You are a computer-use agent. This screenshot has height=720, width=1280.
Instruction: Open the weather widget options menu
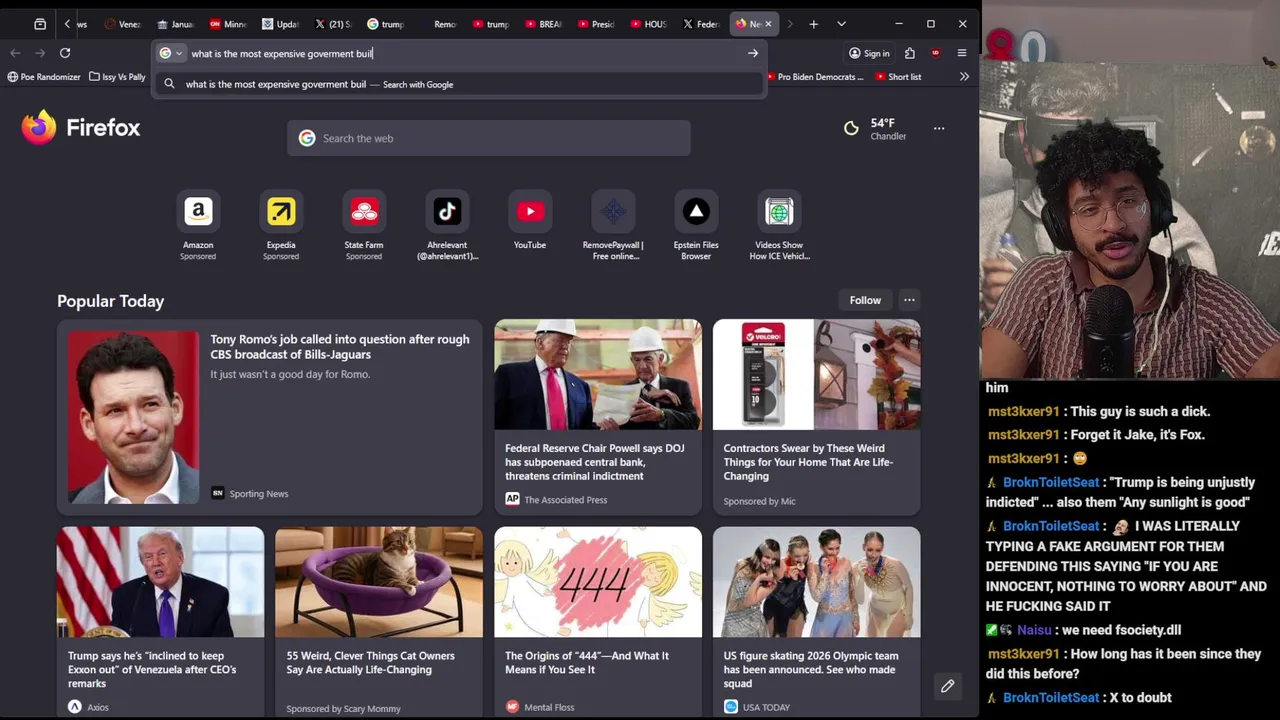pyautogui.click(x=939, y=128)
